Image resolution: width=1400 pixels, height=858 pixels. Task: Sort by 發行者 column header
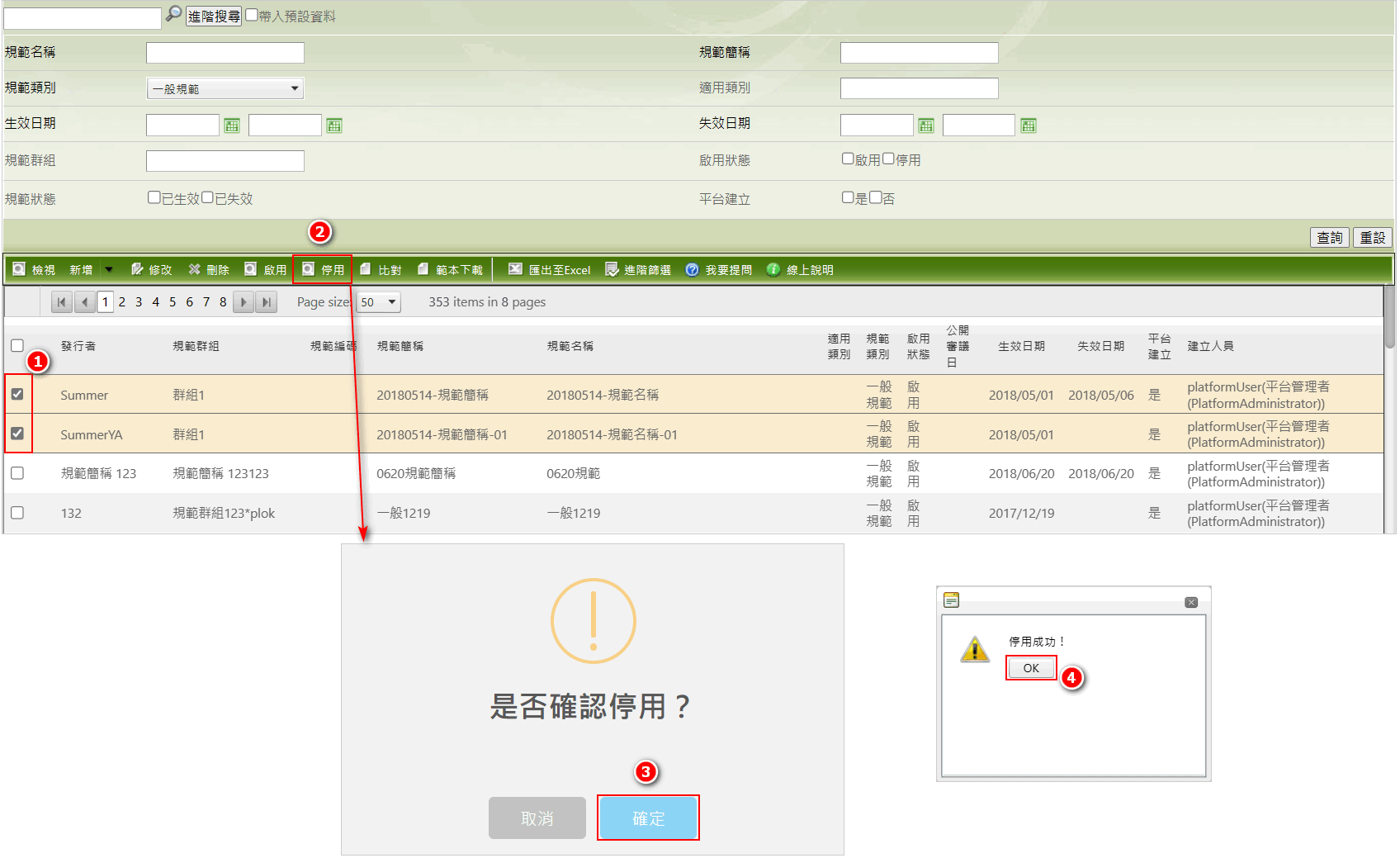coord(78,346)
